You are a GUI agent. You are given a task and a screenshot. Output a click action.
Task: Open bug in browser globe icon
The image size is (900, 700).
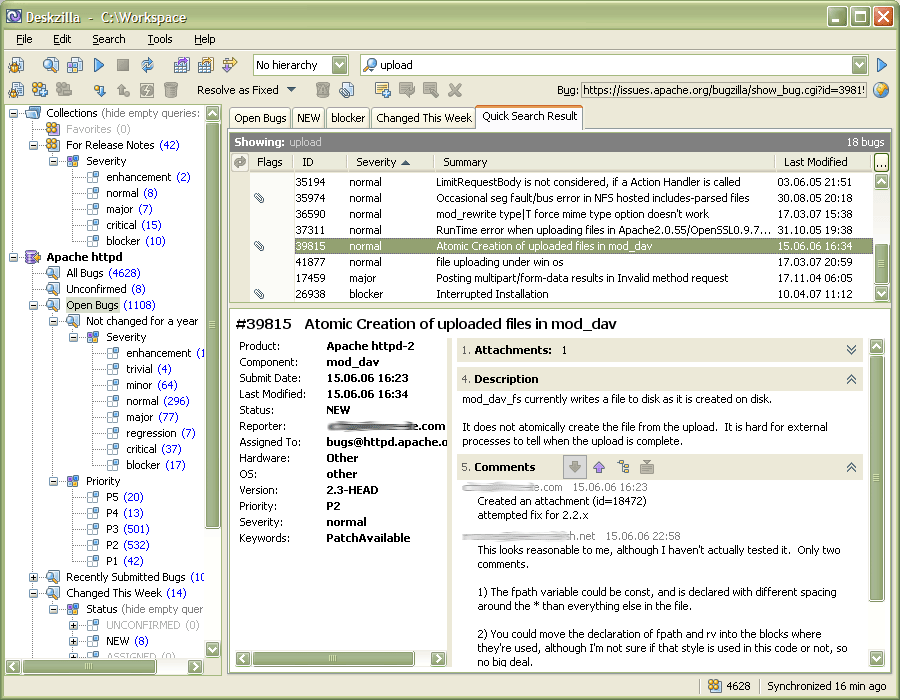[881, 90]
